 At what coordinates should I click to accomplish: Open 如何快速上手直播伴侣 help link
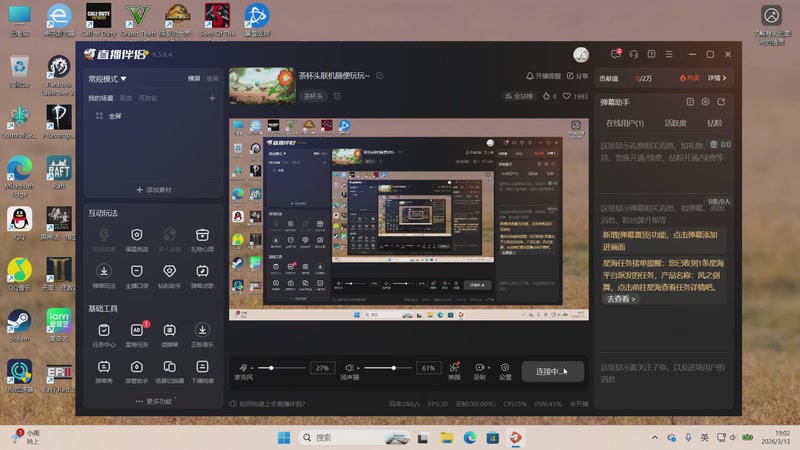click(267, 404)
